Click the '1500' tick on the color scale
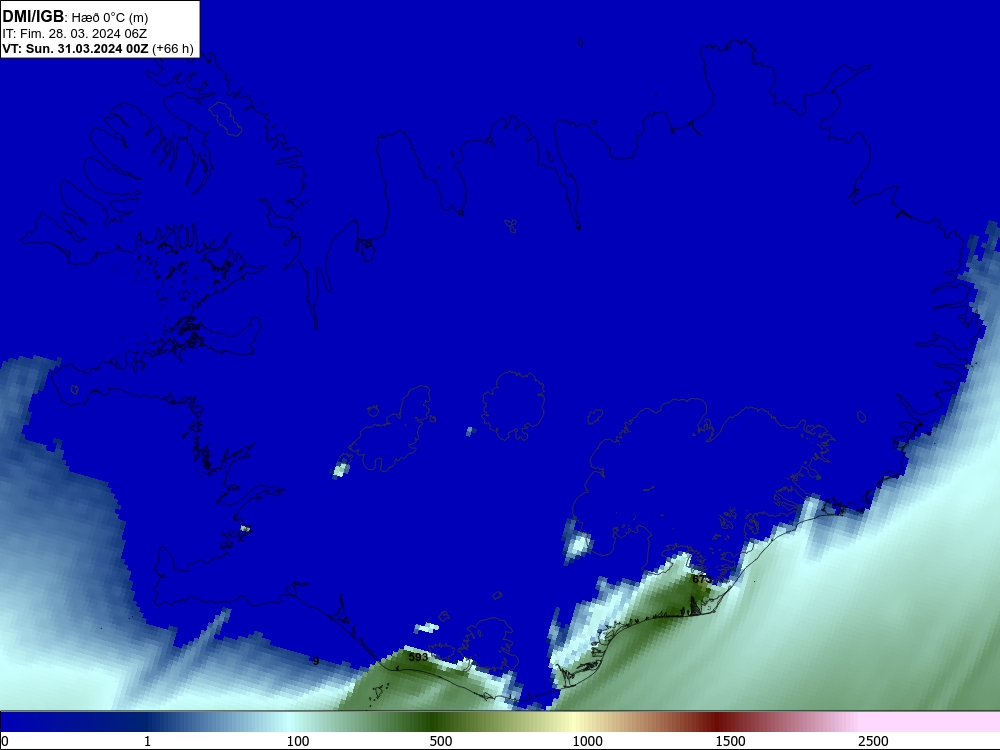This screenshot has height=750, width=1000. click(730, 741)
